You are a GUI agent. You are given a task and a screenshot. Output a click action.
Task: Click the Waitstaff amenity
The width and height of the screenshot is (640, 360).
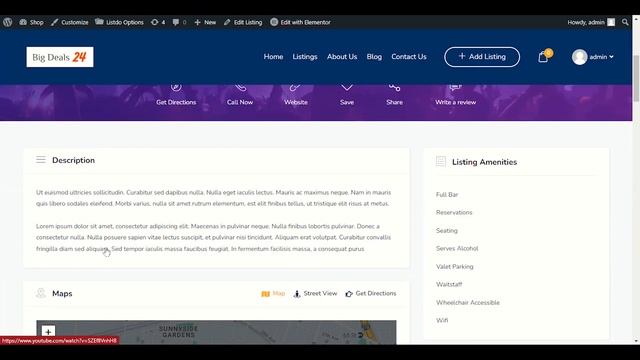(x=449, y=284)
